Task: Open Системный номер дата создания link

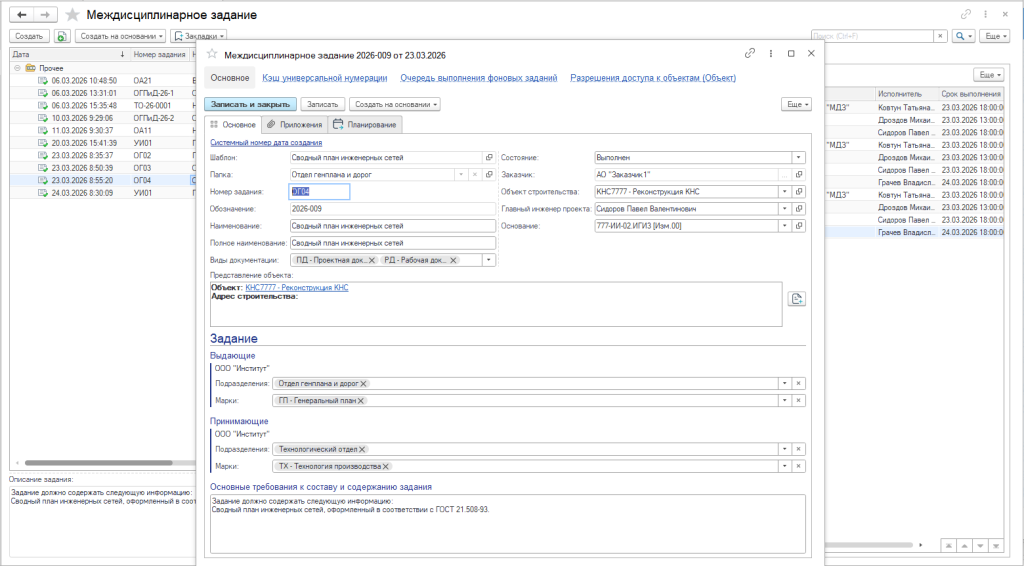Action: (266, 142)
